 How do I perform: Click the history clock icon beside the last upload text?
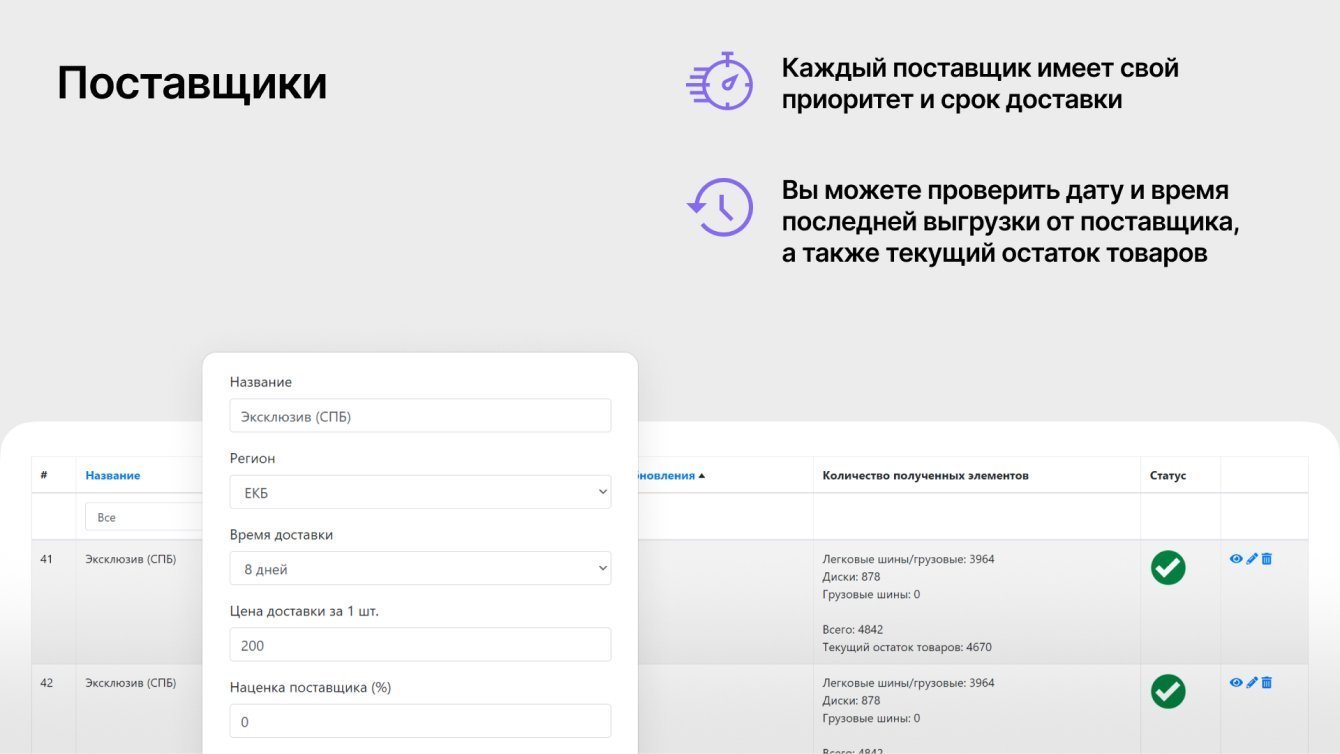point(719,207)
